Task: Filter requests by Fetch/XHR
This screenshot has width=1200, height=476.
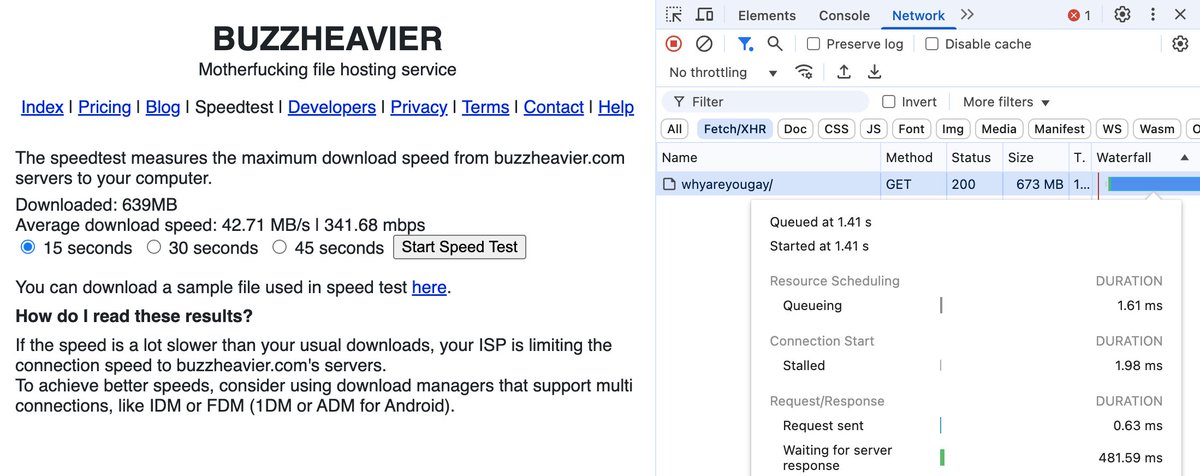Action: (734, 129)
